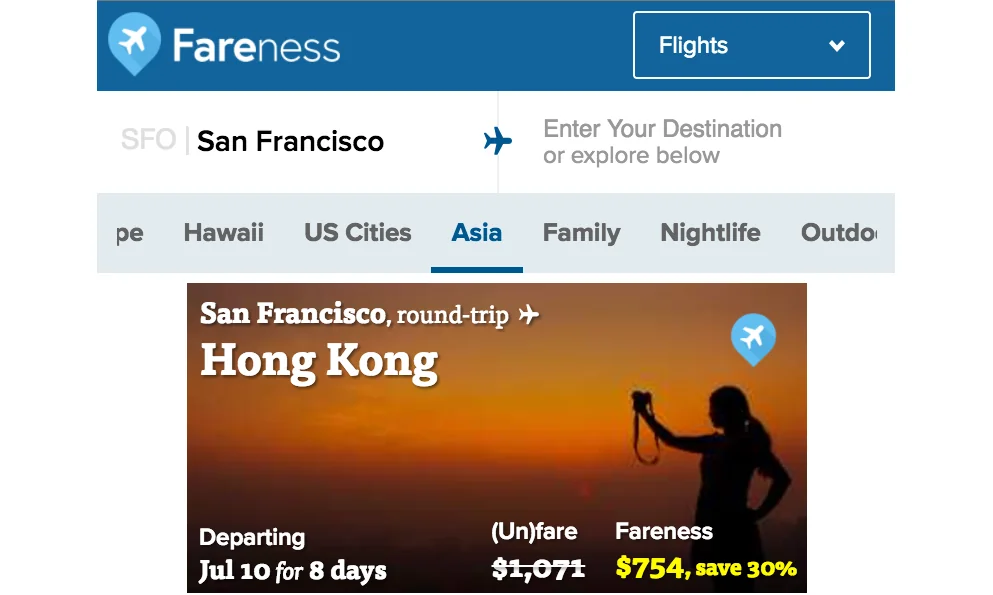Image resolution: width=993 pixels, height=595 pixels.
Task: Click the Enter Your Destination field
Action: click(662, 140)
